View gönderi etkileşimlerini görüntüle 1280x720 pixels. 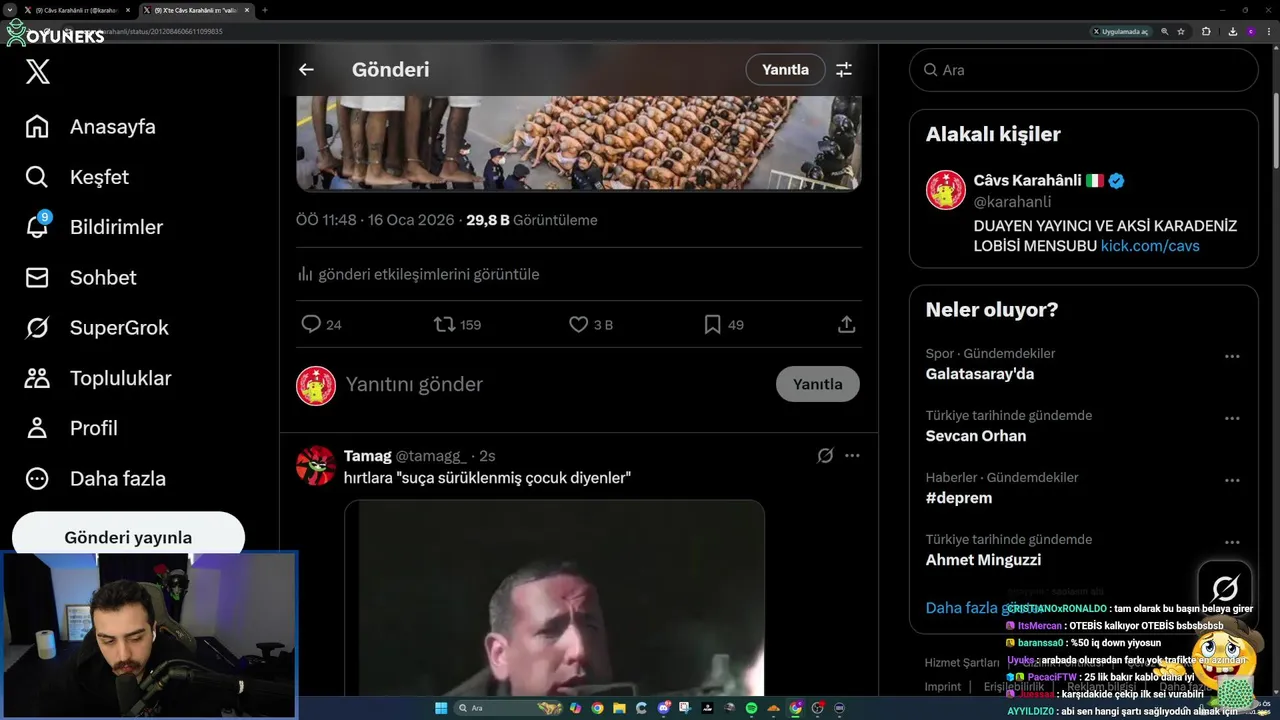click(x=418, y=274)
